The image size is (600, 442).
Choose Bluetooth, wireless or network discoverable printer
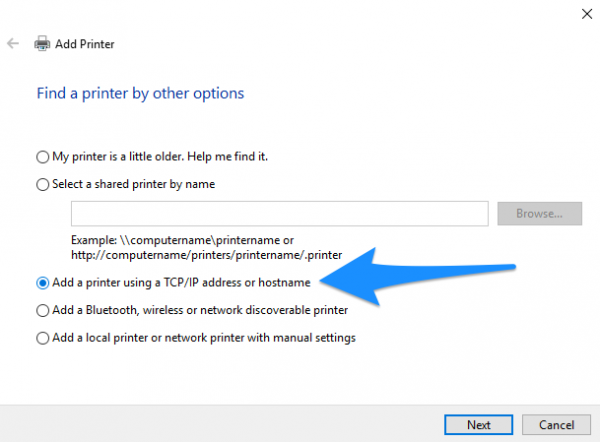(42, 310)
